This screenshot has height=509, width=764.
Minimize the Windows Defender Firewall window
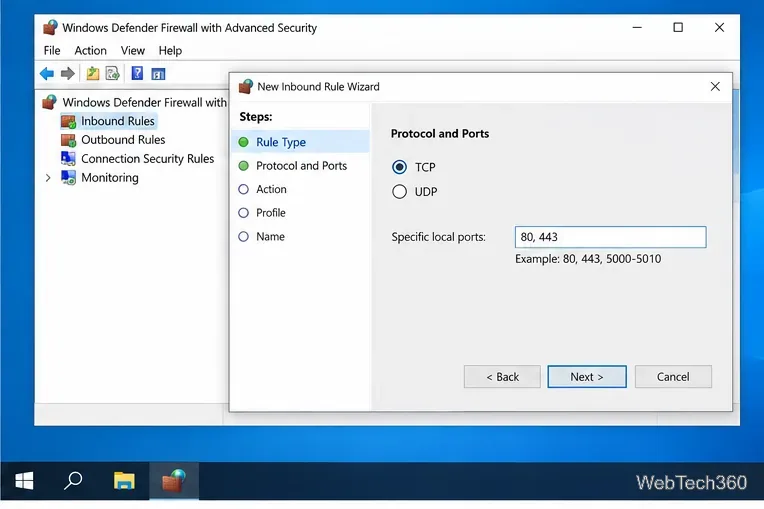(x=637, y=27)
